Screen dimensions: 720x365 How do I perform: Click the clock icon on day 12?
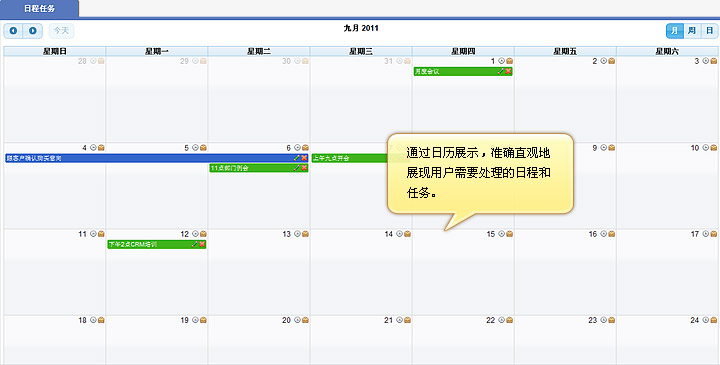[x=195, y=234]
